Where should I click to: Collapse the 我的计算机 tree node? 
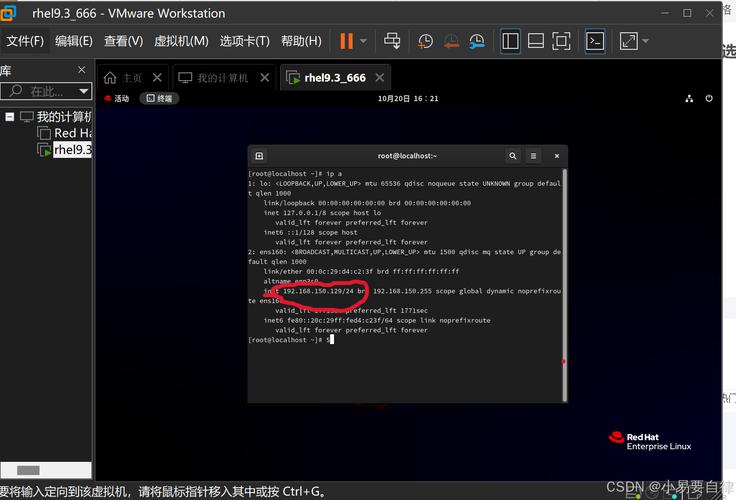9,116
